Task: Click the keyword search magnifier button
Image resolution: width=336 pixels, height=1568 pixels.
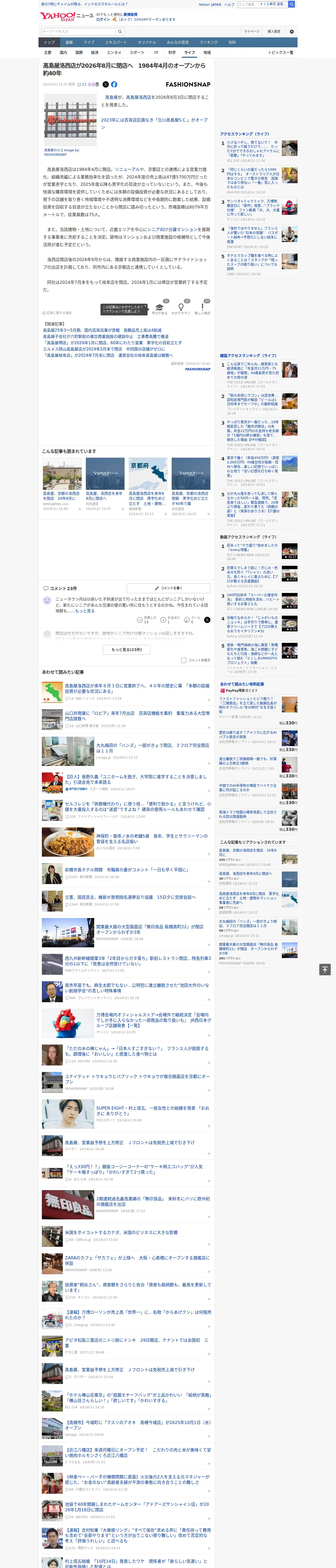Action: [120, 32]
